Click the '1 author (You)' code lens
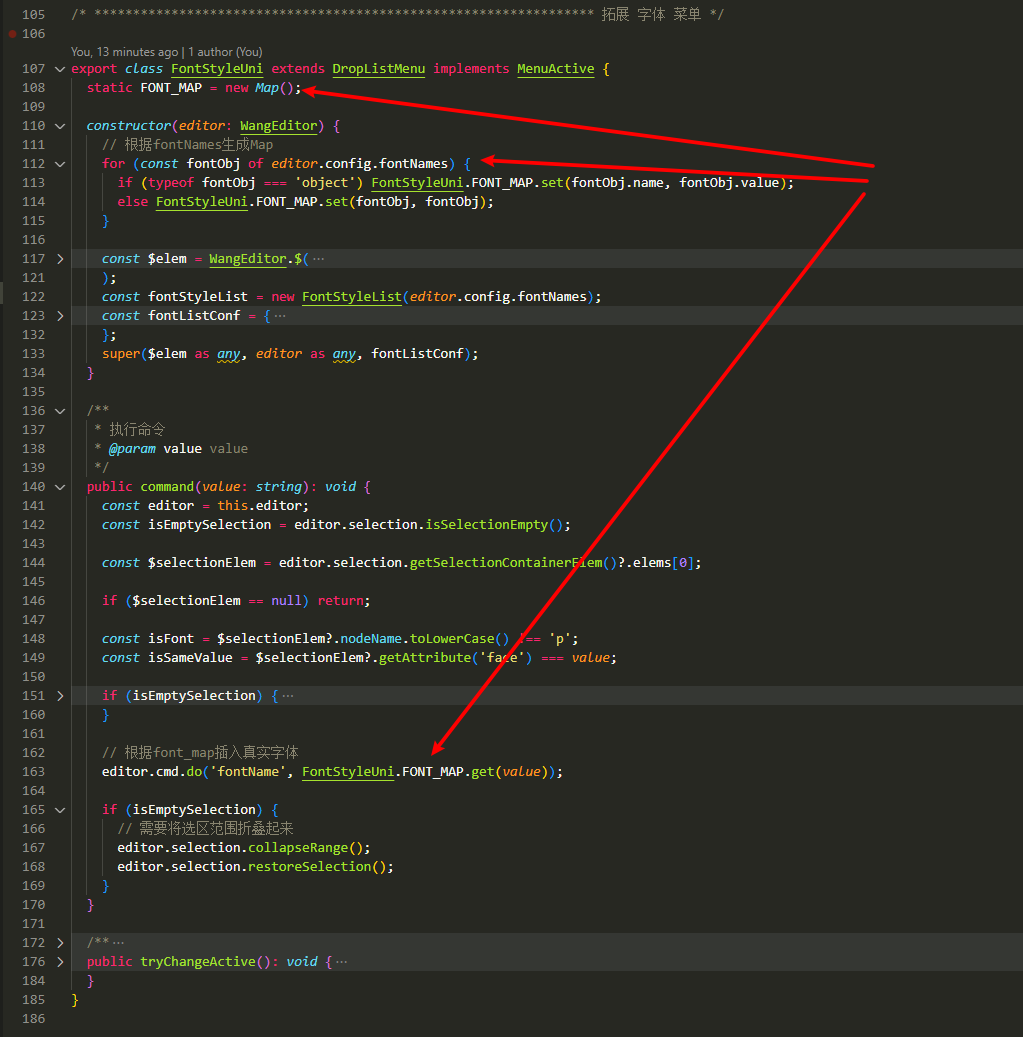The width and height of the screenshot is (1023, 1037). point(225,52)
